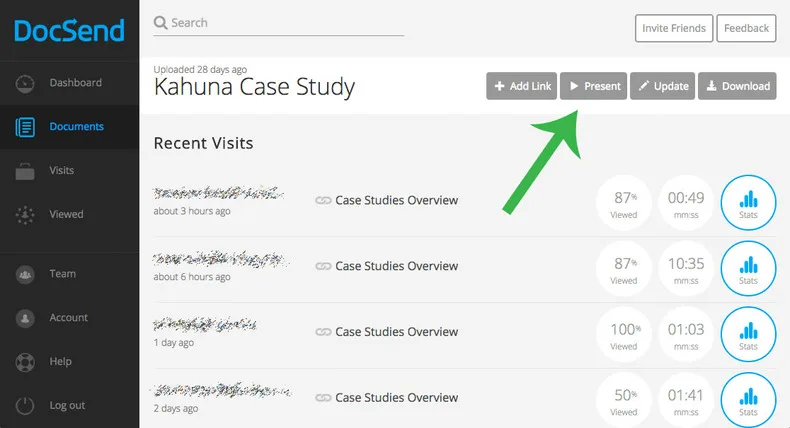Screen dimensions: 790x428
Task: Click link icon in the 3 hours ago row
Action: click(x=323, y=200)
